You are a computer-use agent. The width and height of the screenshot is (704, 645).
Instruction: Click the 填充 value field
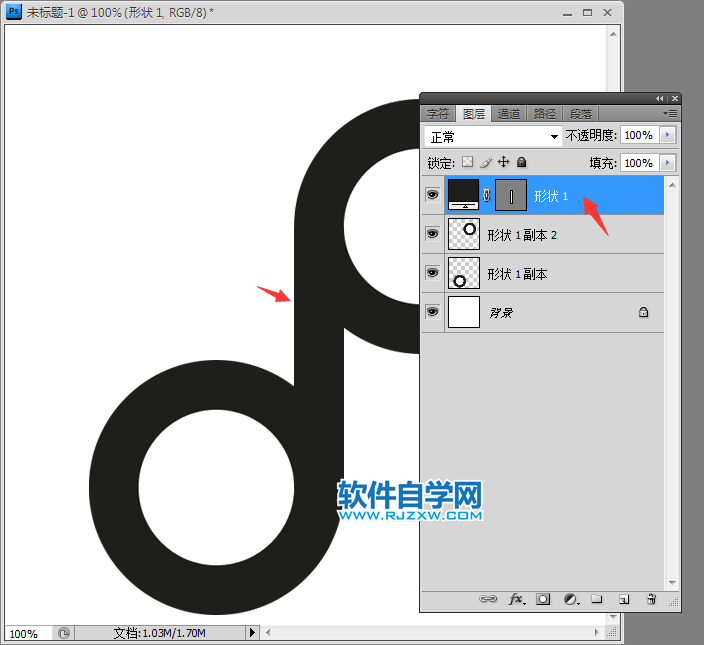pyautogui.click(x=640, y=162)
